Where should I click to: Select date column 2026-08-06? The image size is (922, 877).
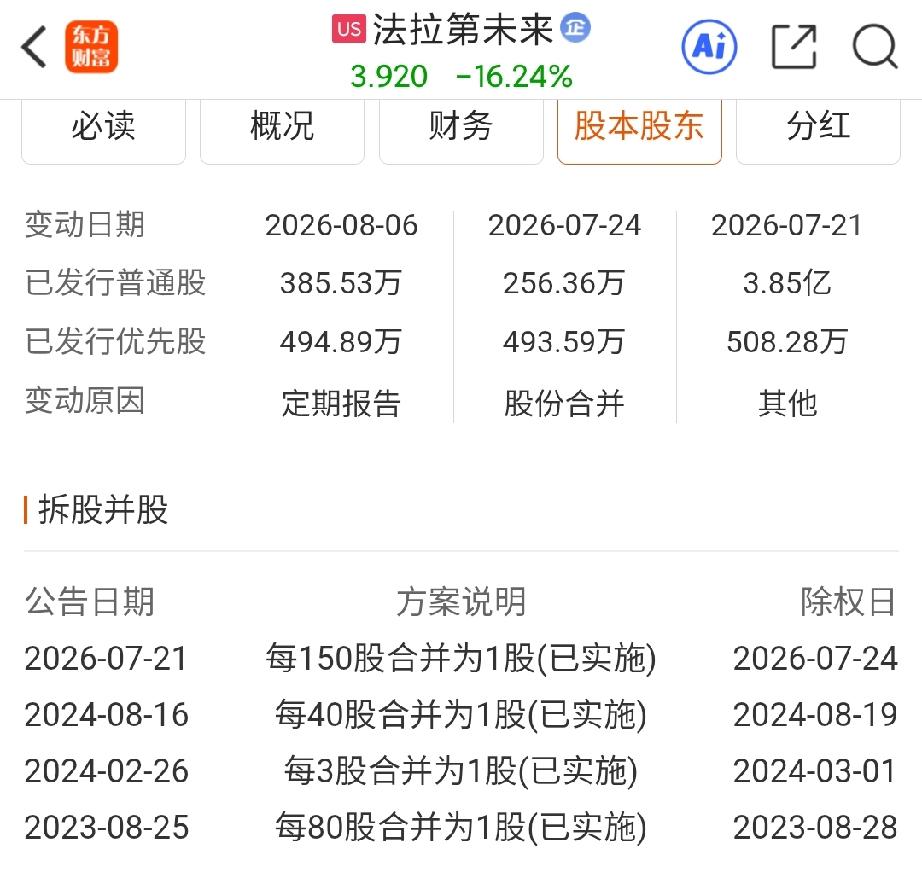click(341, 225)
